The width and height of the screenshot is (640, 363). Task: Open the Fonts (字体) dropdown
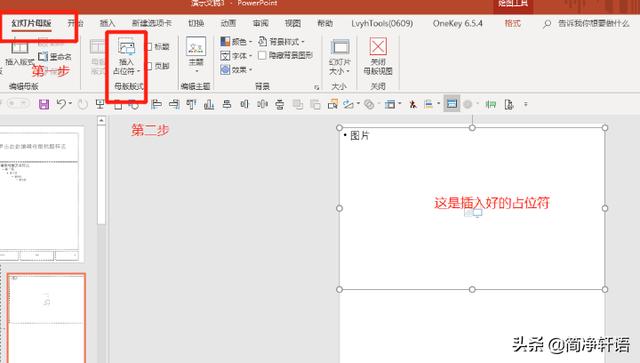point(236,56)
